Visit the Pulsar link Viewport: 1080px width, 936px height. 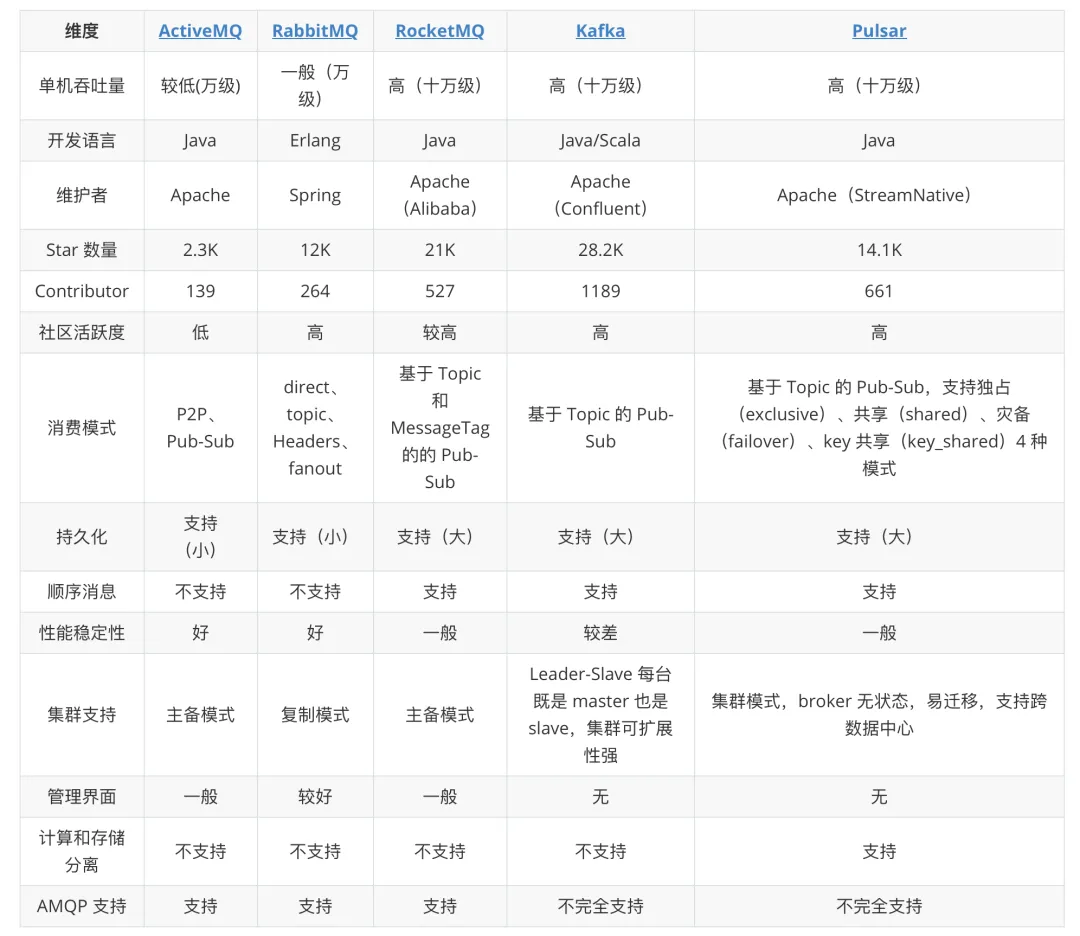(x=879, y=31)
